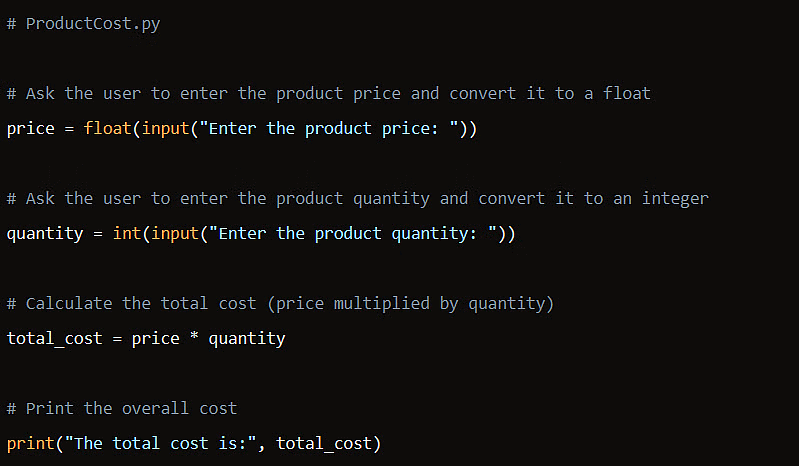Click the comment about converting to an integer

[358, 199]
